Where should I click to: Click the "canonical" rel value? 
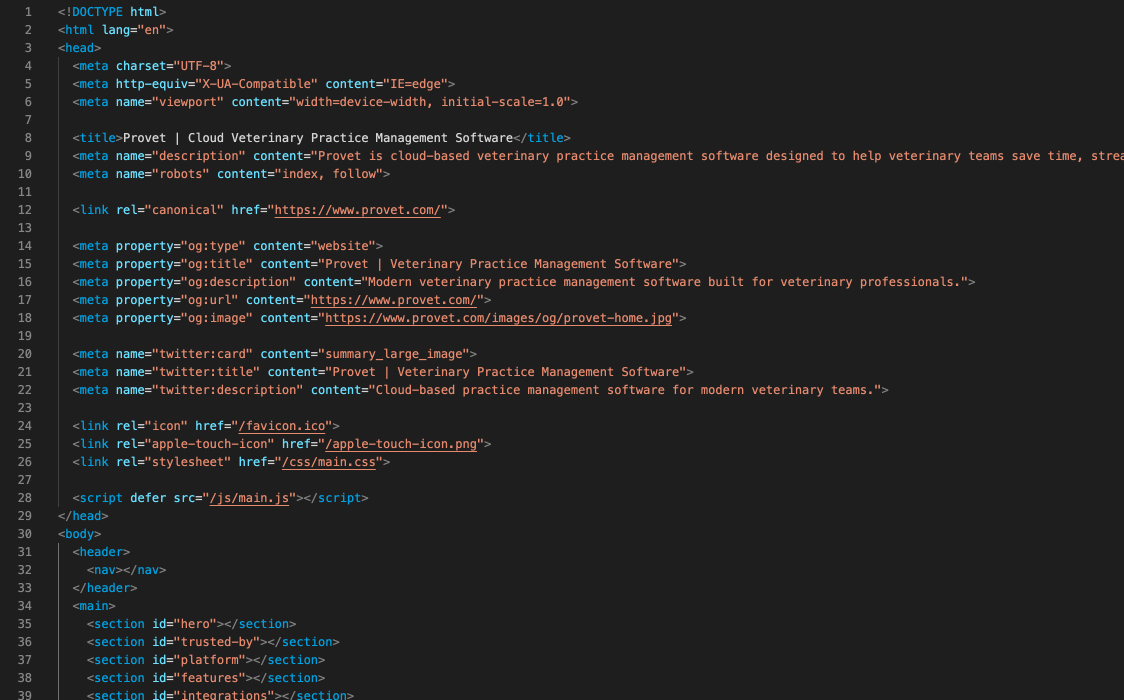184,210
